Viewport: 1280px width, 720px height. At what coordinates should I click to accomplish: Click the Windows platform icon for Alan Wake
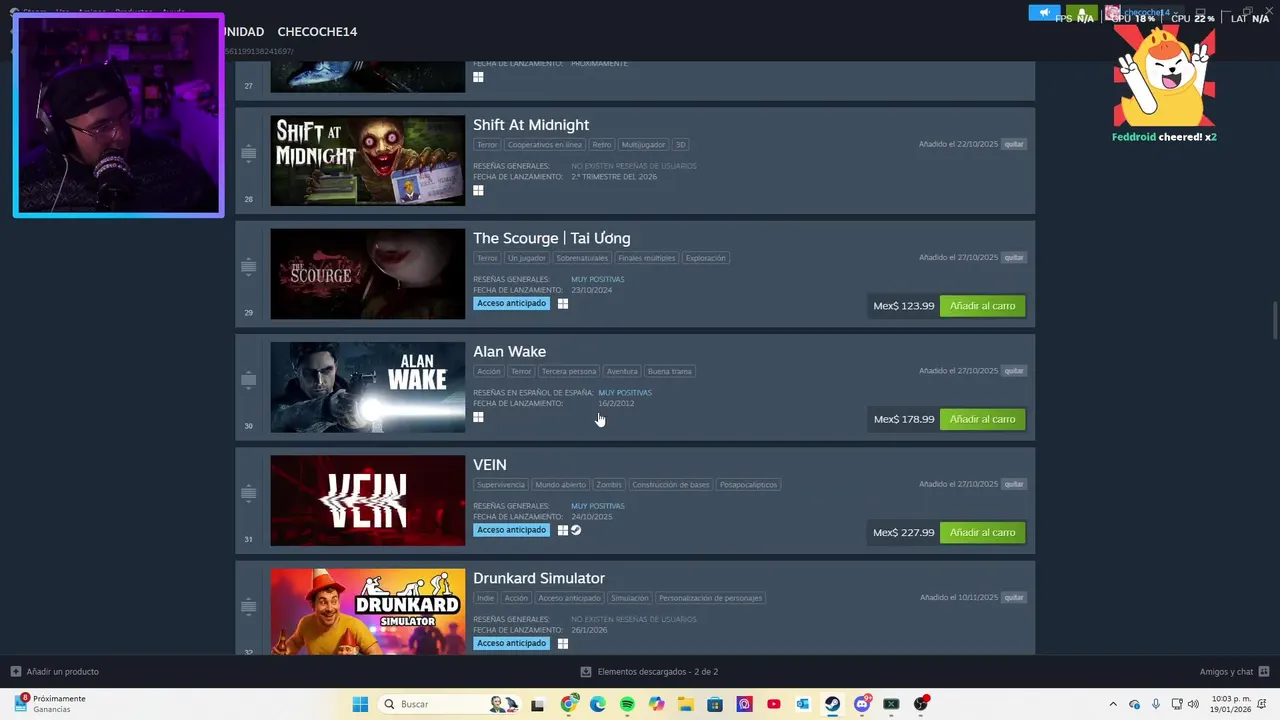[478, 417]
